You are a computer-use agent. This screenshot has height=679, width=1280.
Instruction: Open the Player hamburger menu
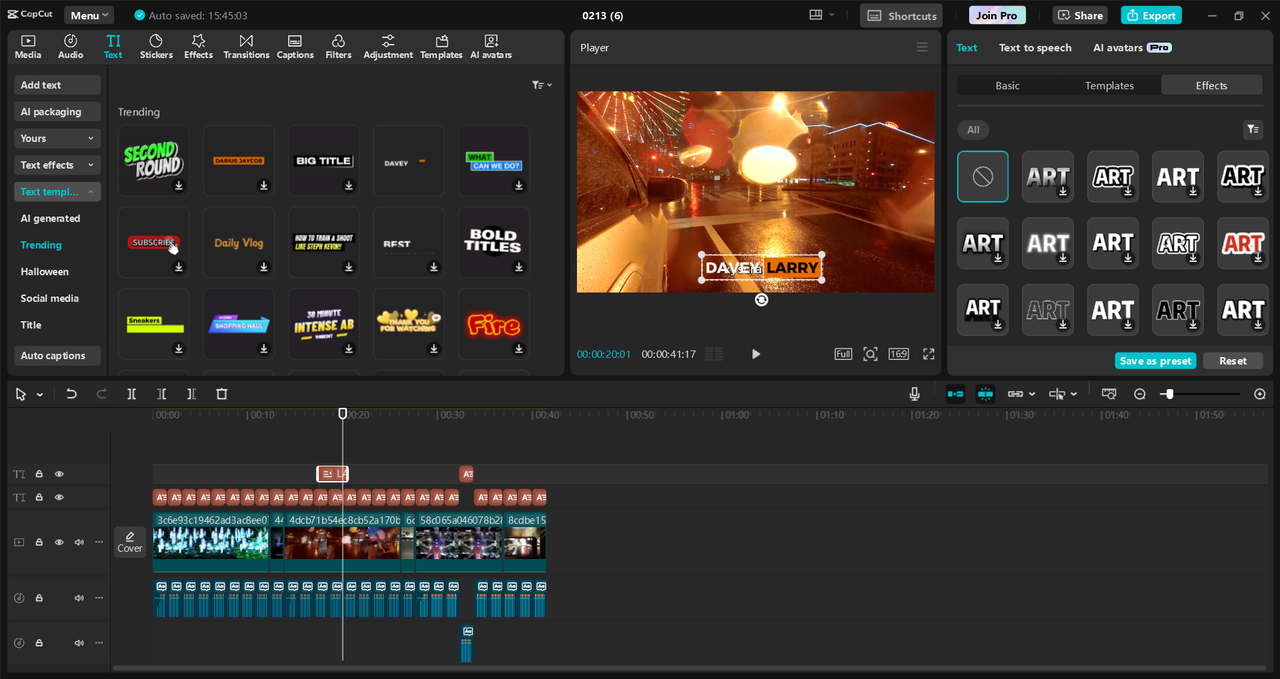pos(922,47)
